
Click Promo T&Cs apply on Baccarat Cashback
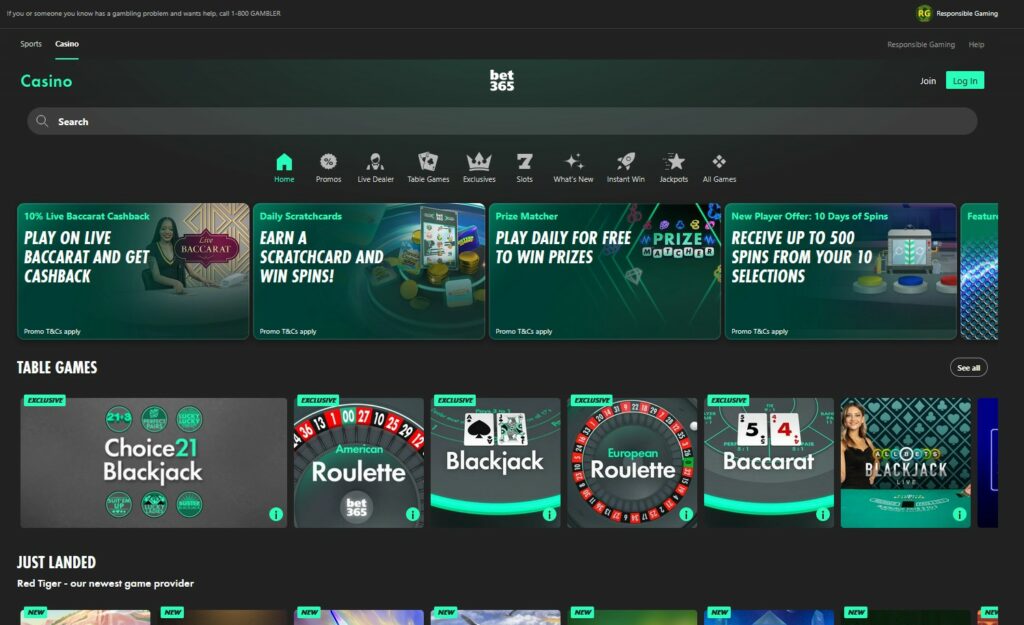coord(52,331)
